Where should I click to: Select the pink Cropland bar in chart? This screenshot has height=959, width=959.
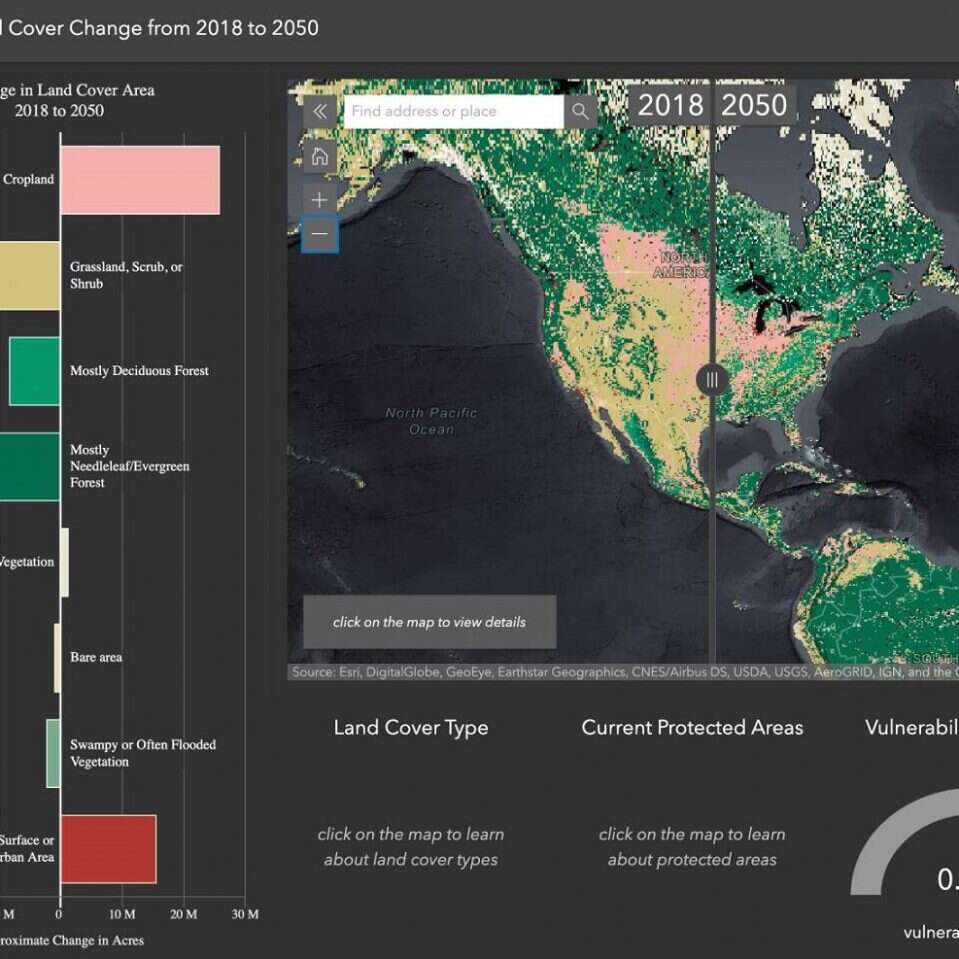tap(140, 180)
